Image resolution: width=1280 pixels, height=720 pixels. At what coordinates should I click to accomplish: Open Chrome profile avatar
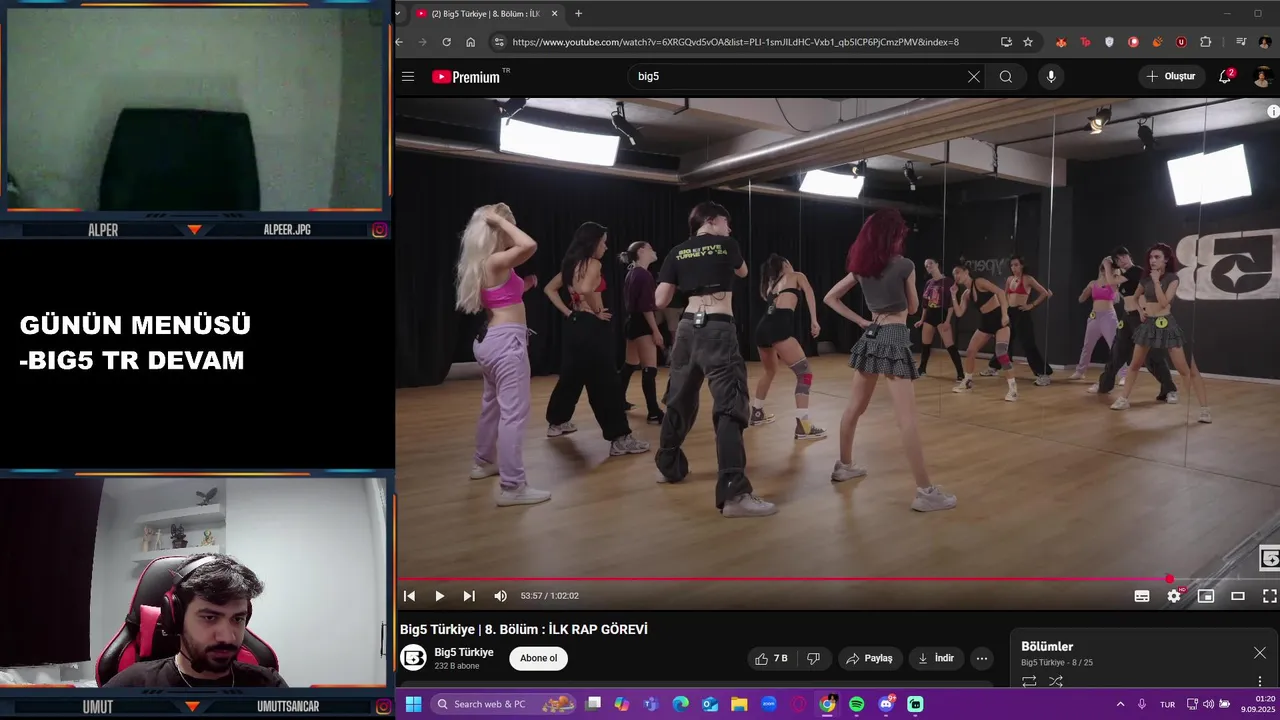(x=1265, y=42)
